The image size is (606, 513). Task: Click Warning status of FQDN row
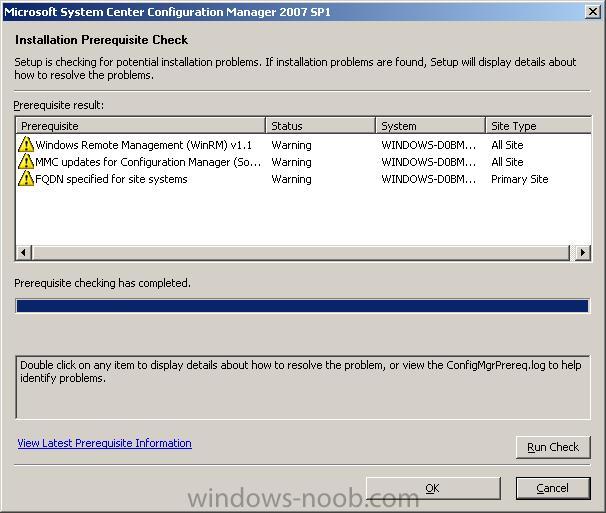coord(291,179)
